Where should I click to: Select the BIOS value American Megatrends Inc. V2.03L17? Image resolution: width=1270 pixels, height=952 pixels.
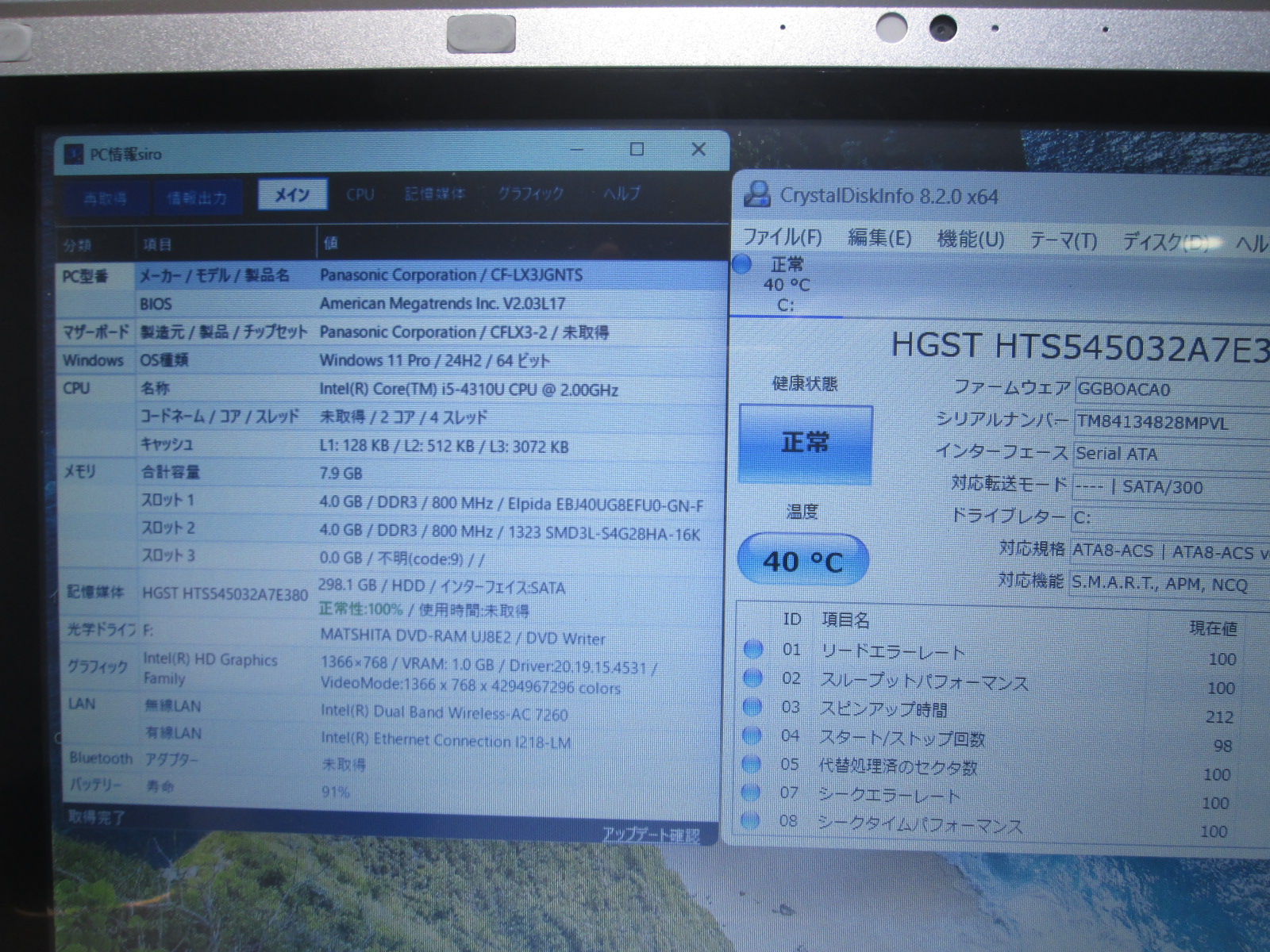tap(442, 303)
